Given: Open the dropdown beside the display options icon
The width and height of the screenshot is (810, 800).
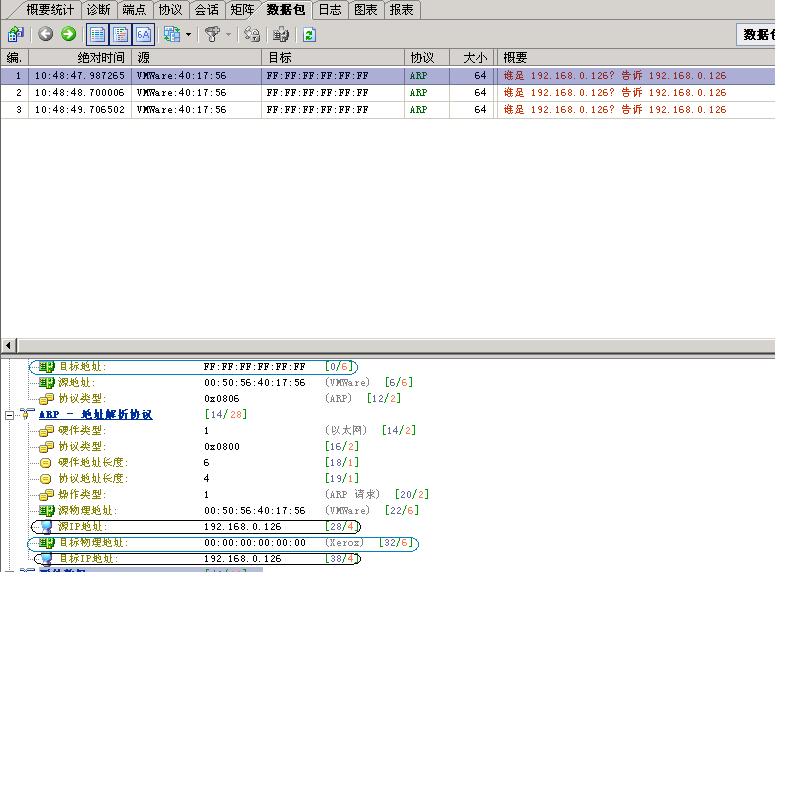Looking at the screenshot, I should (190, 34).
